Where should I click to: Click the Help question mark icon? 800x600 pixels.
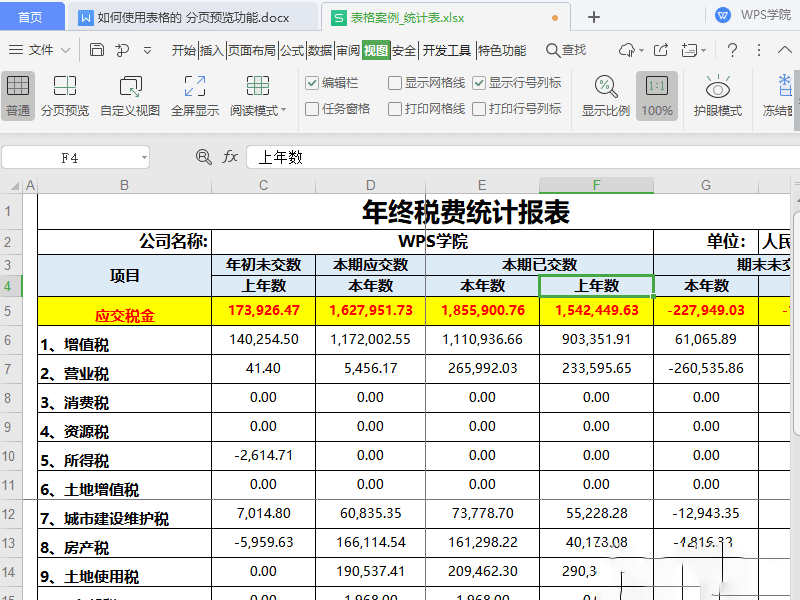pyautogui.click(x=732, y=50)
